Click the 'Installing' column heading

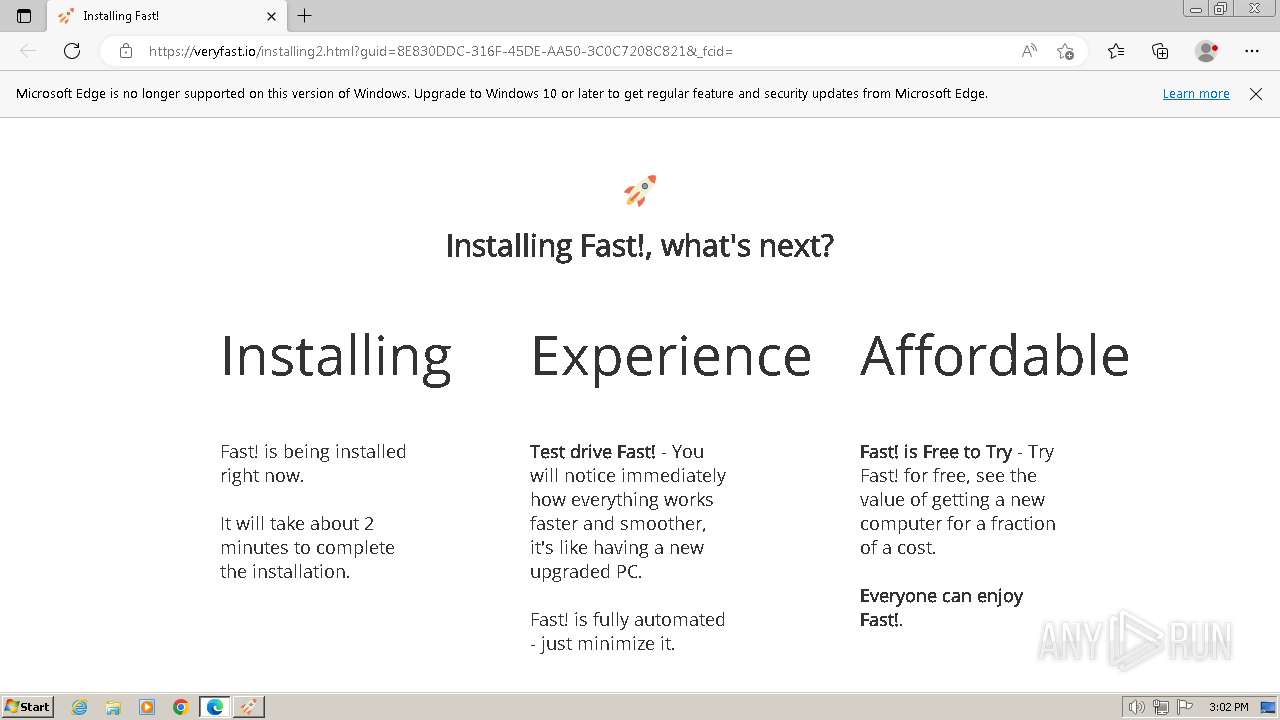336,357
